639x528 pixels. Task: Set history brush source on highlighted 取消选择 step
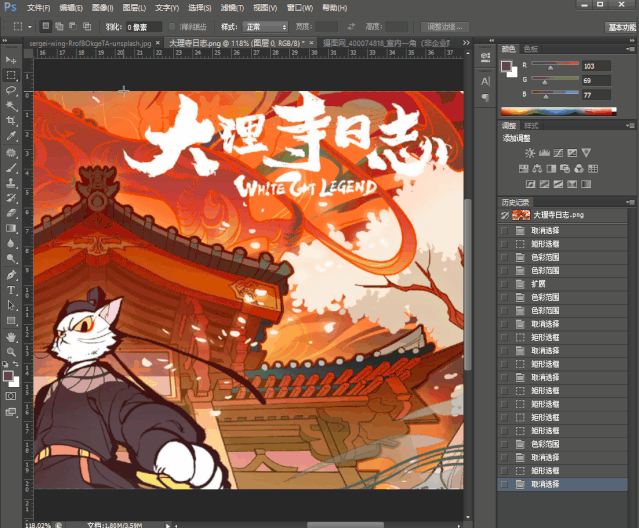coord(505,484)
